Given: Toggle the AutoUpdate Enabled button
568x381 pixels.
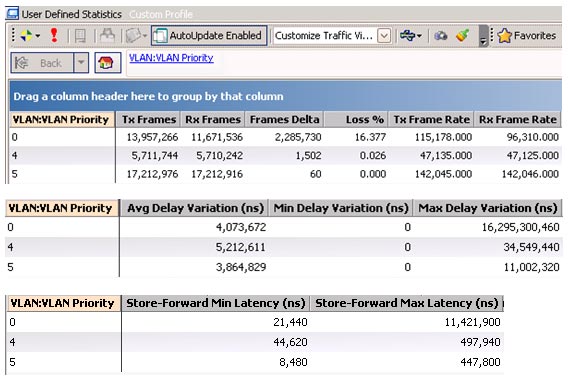Looking at the screenshot, I should point(209,35).
